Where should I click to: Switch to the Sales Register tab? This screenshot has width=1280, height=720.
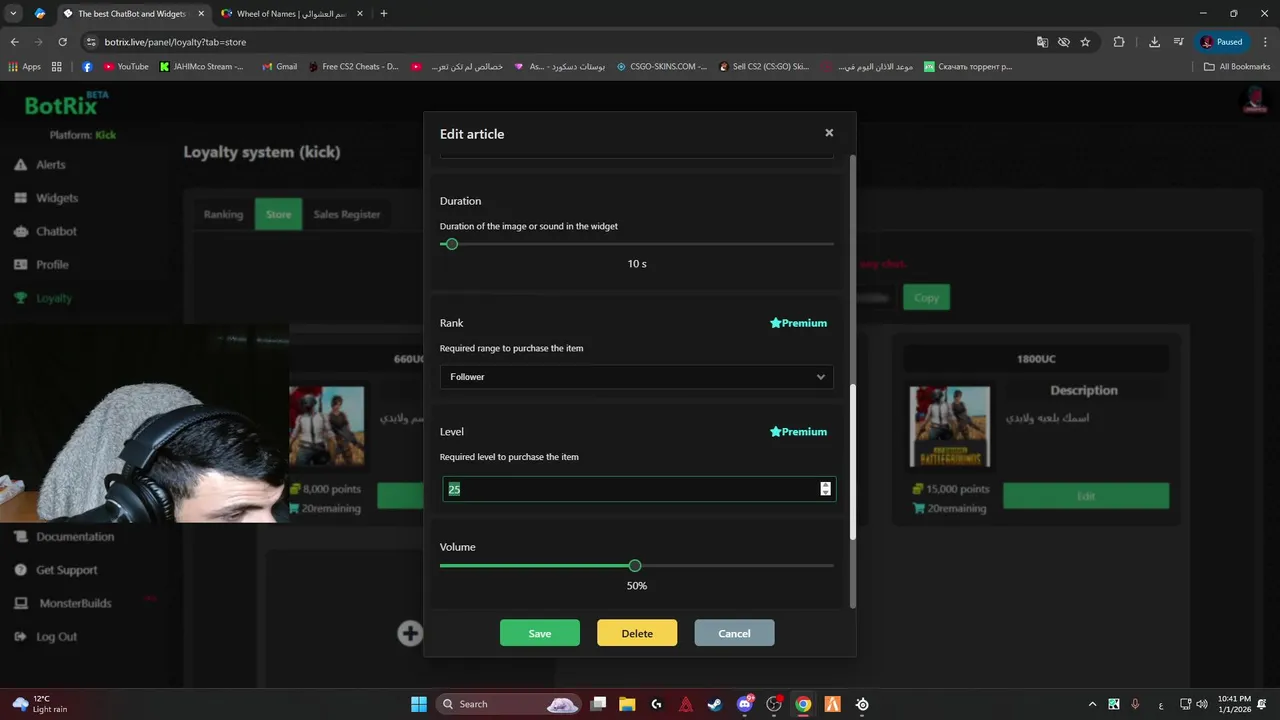pyautogui.click(x=347, y=214)
